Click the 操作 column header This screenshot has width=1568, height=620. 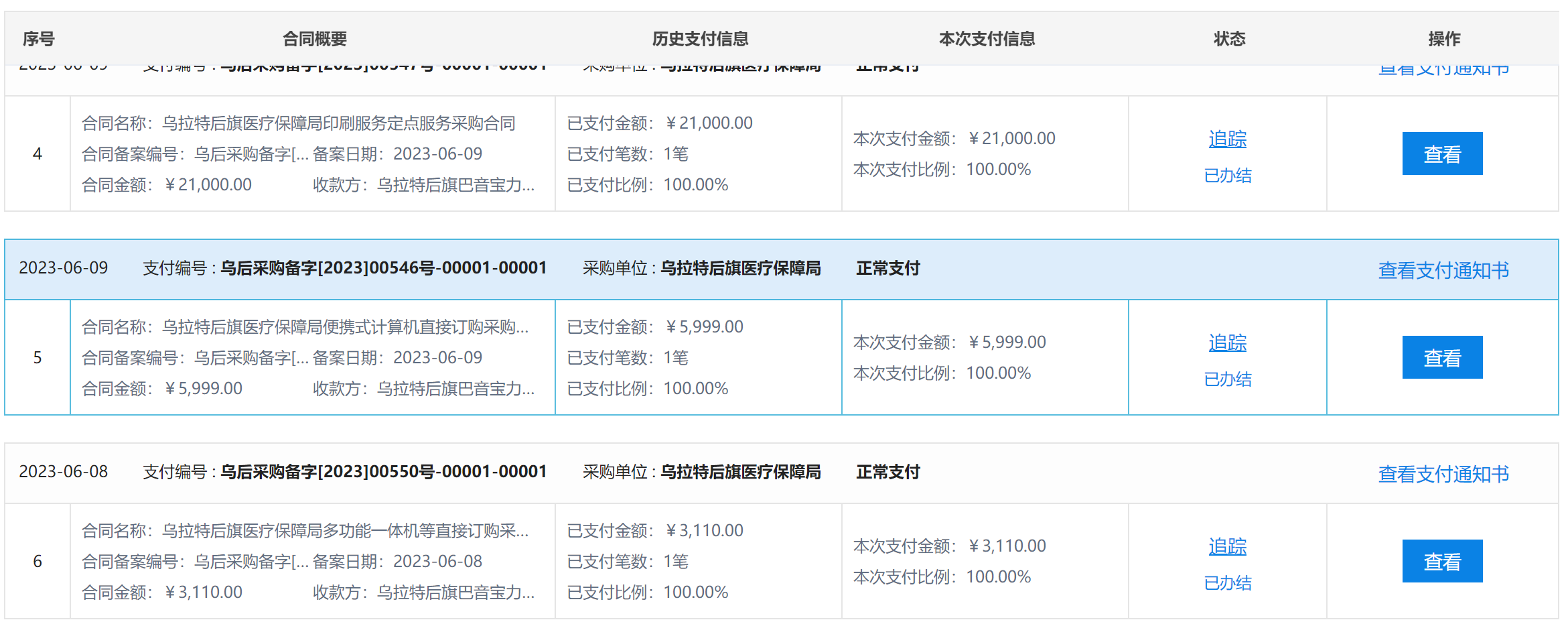[1444, 38]
